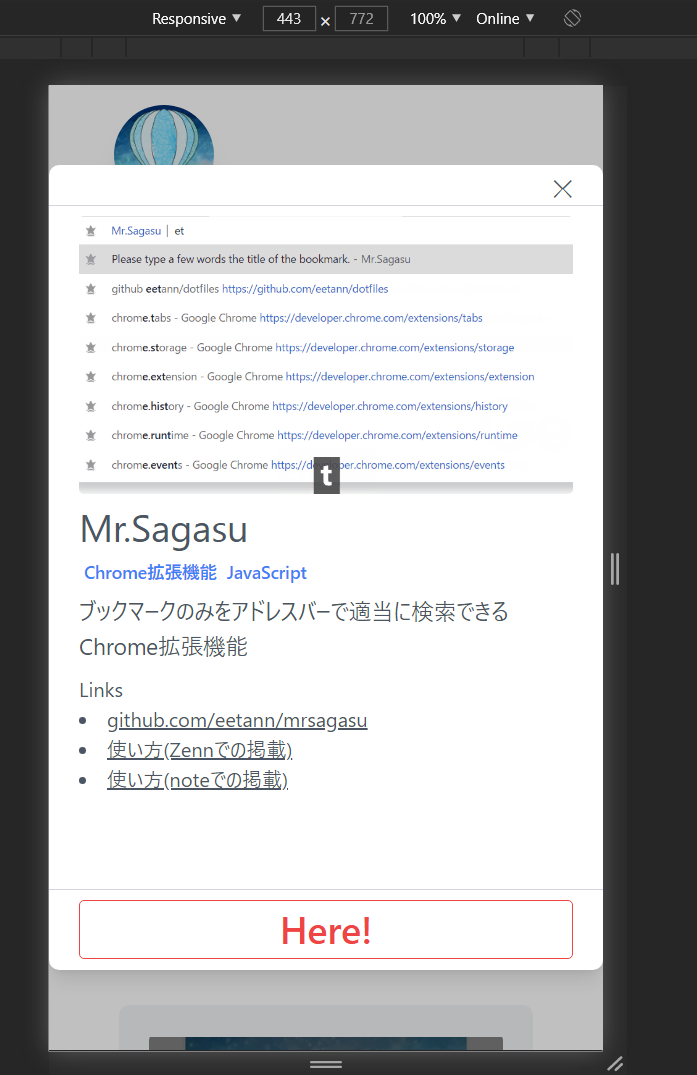
Task: Open the 使い方(Zennでの掲載) link
Action: pyautogui.click(x=199, y=750)
